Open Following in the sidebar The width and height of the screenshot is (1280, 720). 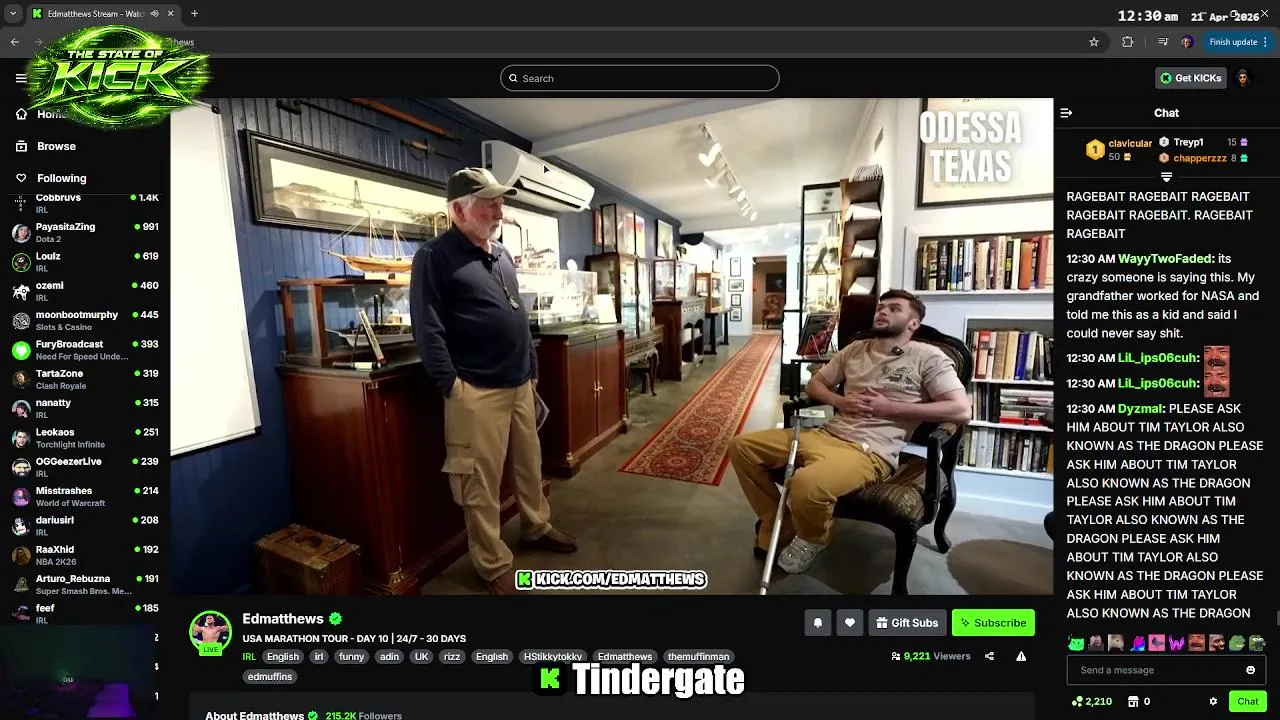61,178
